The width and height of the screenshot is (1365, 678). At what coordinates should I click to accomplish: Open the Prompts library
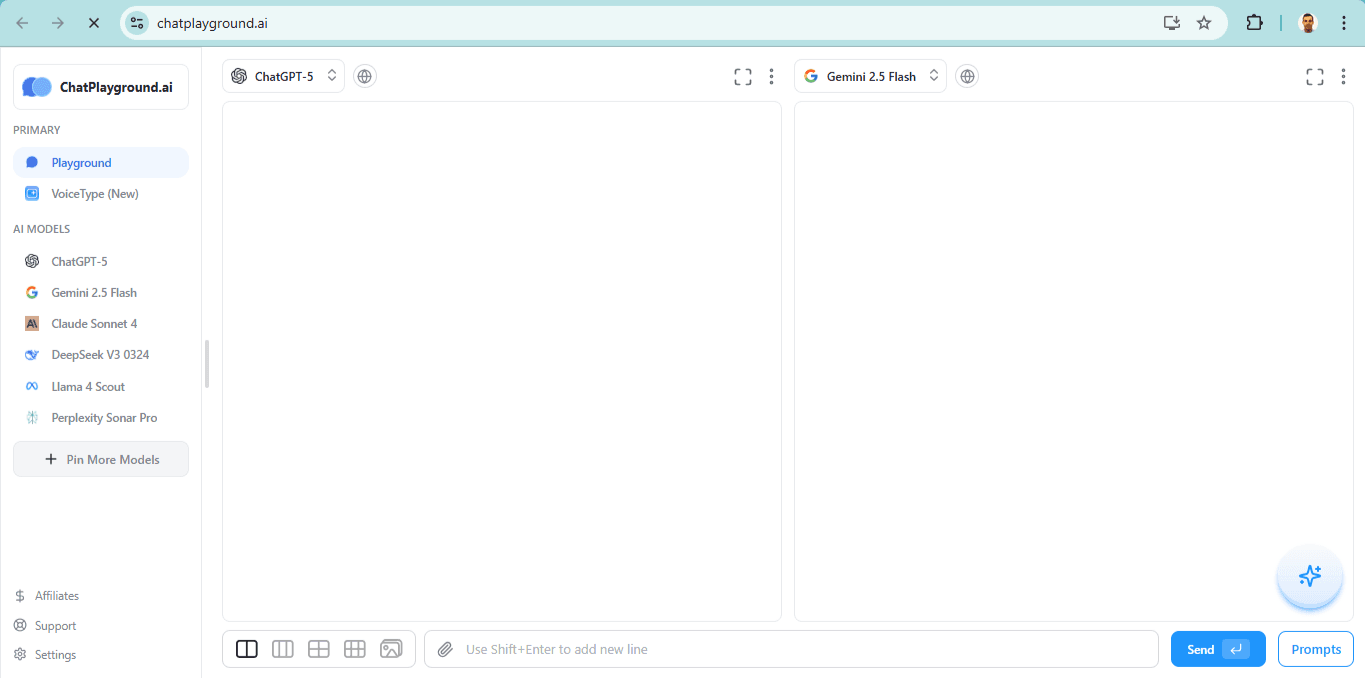pos(1315,649)
